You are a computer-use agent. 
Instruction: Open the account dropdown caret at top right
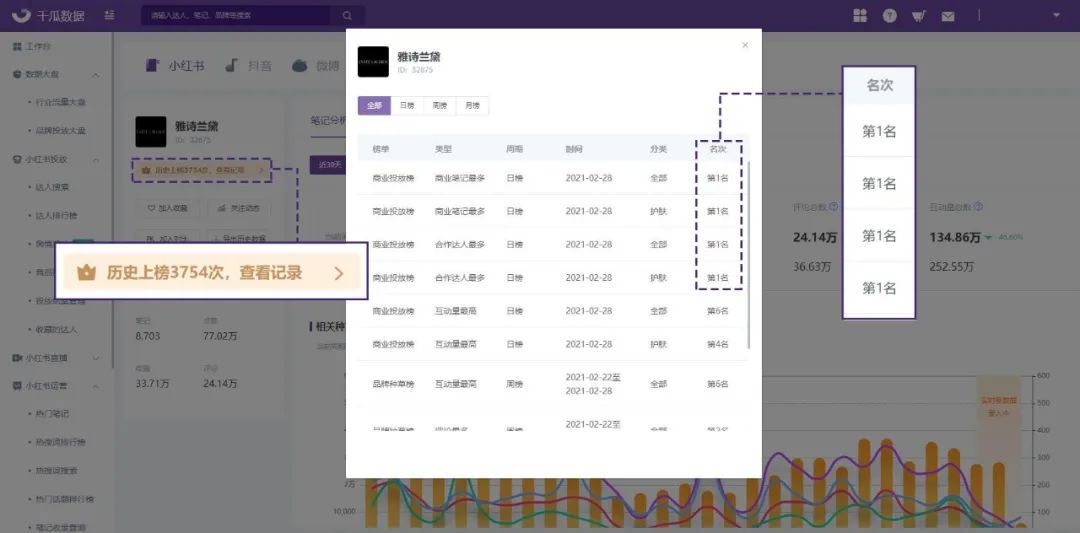click(x=1057, y=15)
